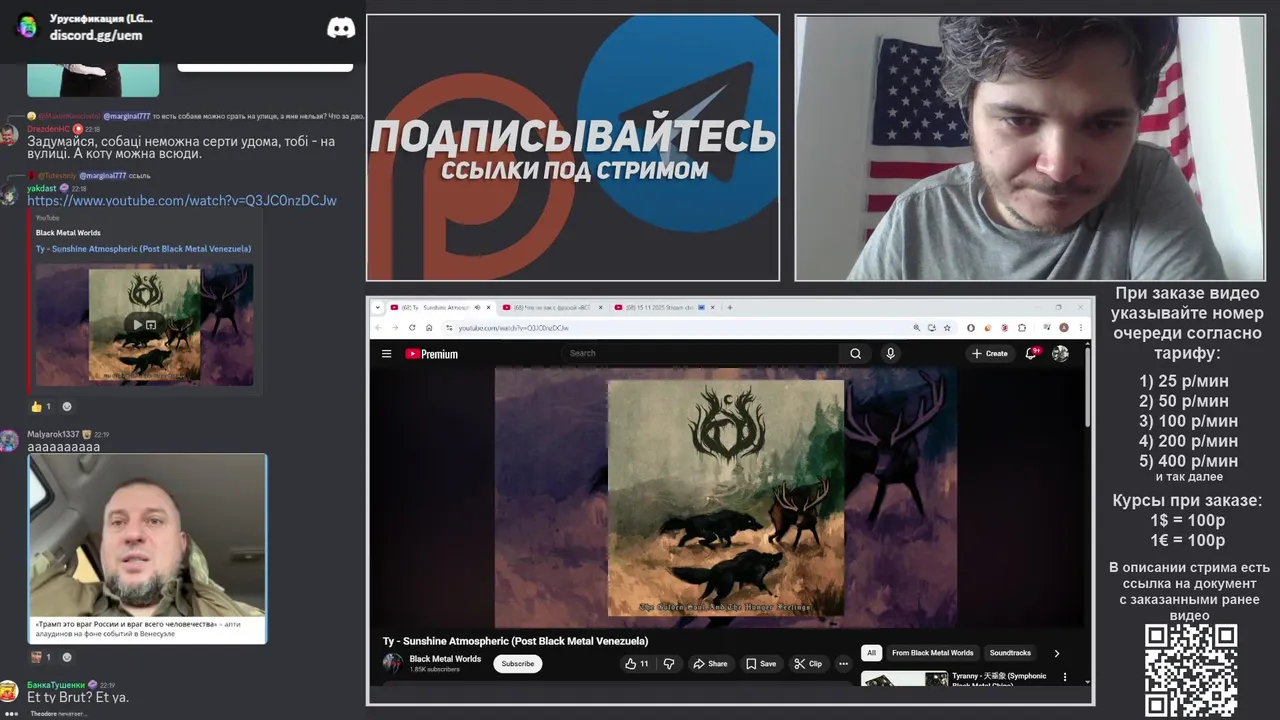
Task: Bookmark this page with the star icon
Action: point(947,327)
